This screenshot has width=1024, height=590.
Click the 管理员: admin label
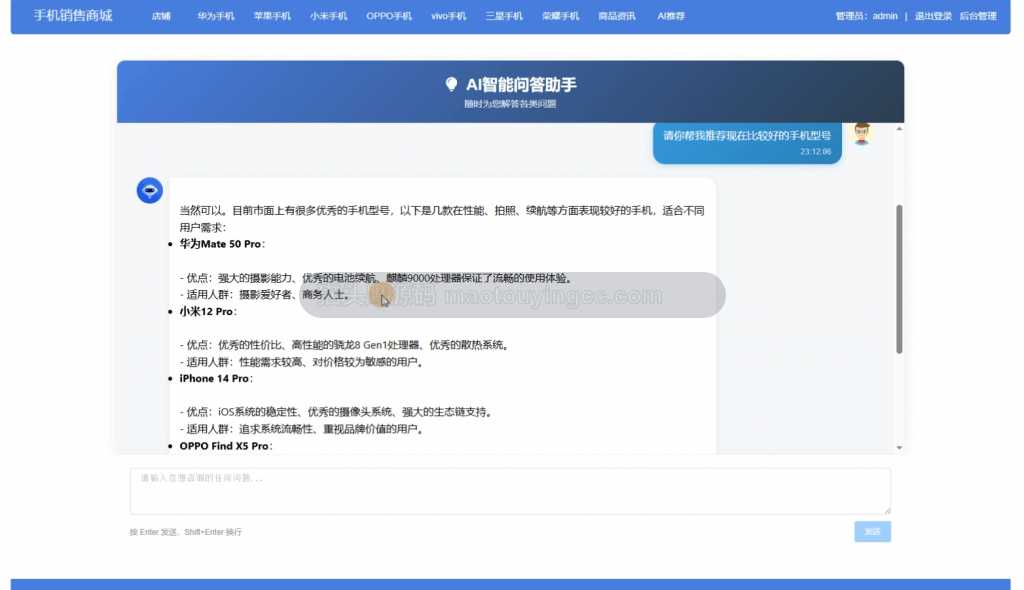coord(867,16)
